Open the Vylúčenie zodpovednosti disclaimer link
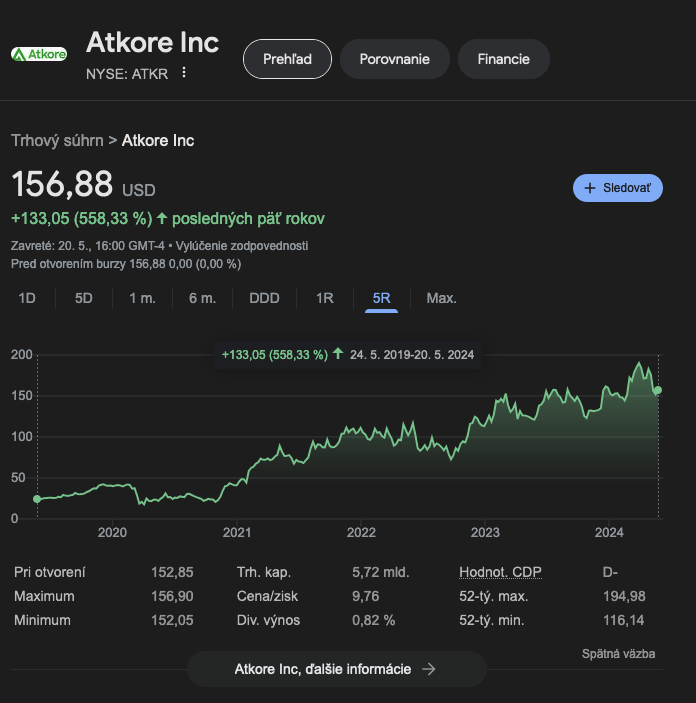This screenshot has height=703, width=696. click(242, 246)
